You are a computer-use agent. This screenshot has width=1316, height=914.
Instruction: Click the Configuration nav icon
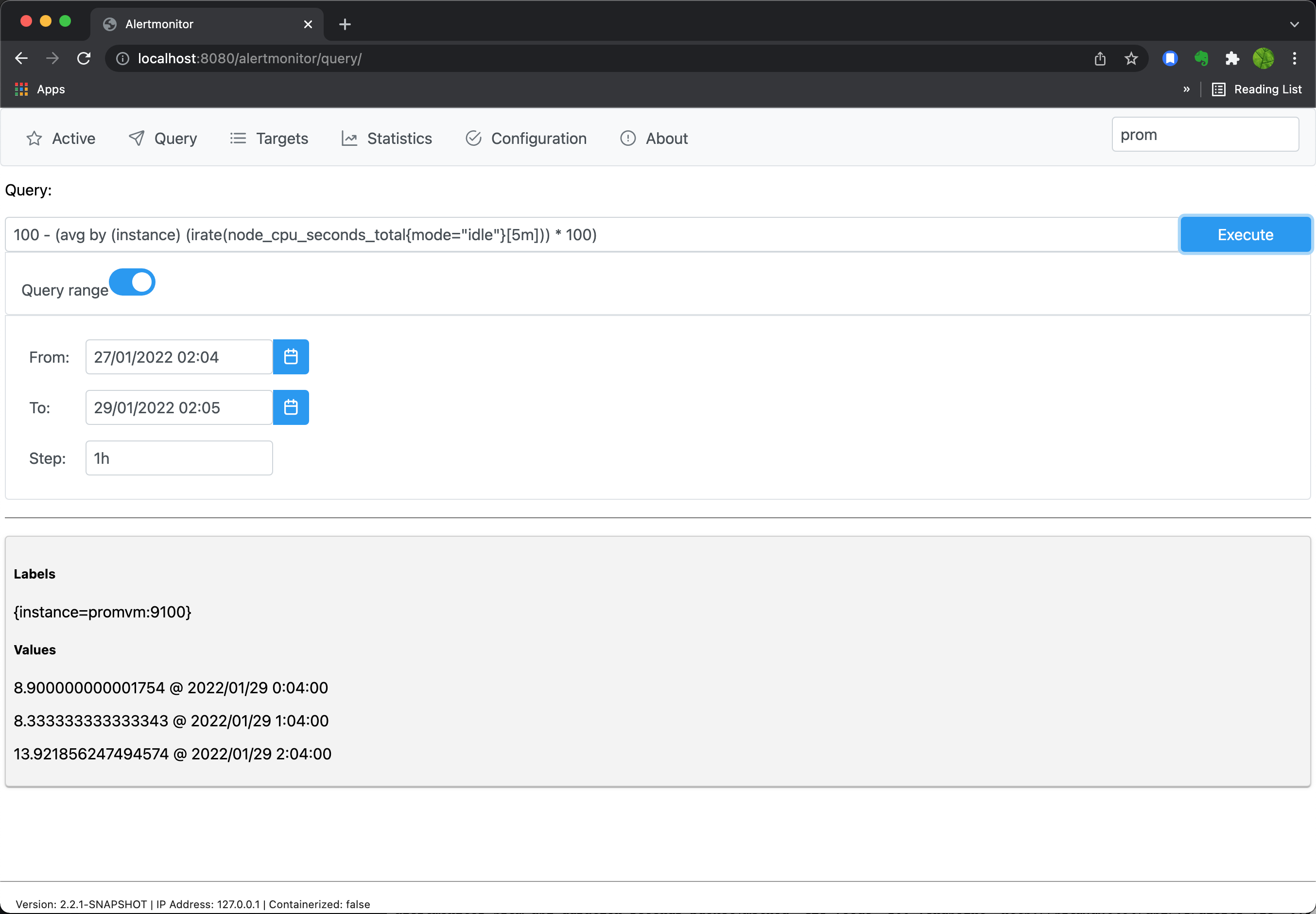(472, 138)
